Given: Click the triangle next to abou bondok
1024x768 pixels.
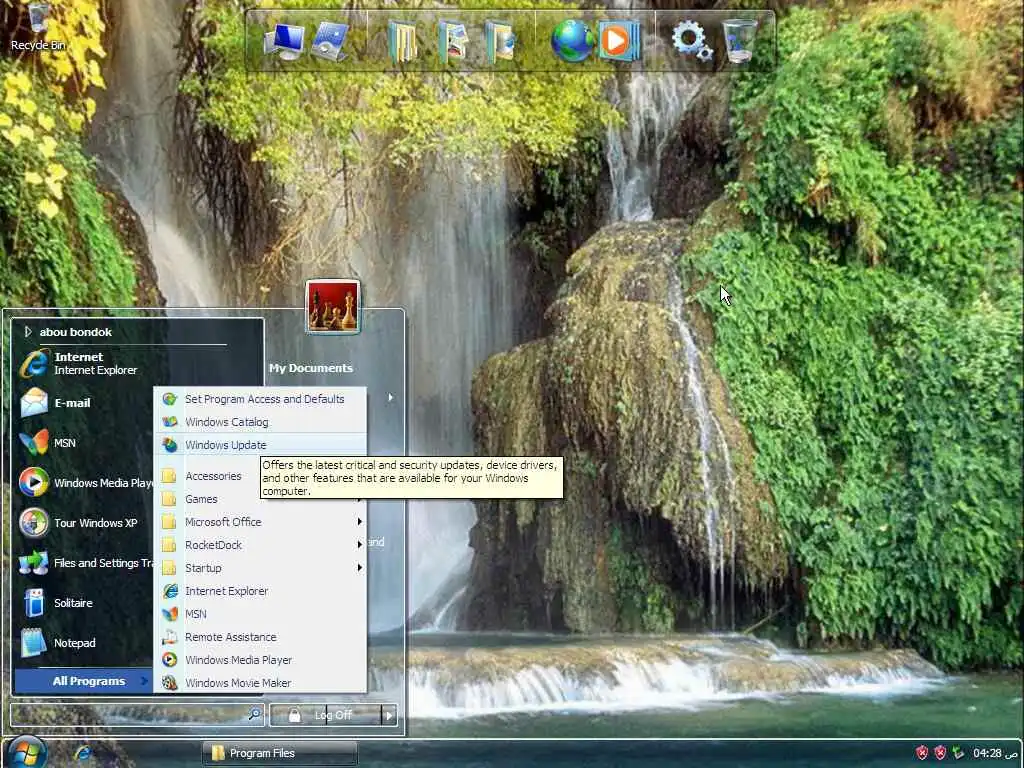Looking at the screenshot, I should tap(27, 332).
